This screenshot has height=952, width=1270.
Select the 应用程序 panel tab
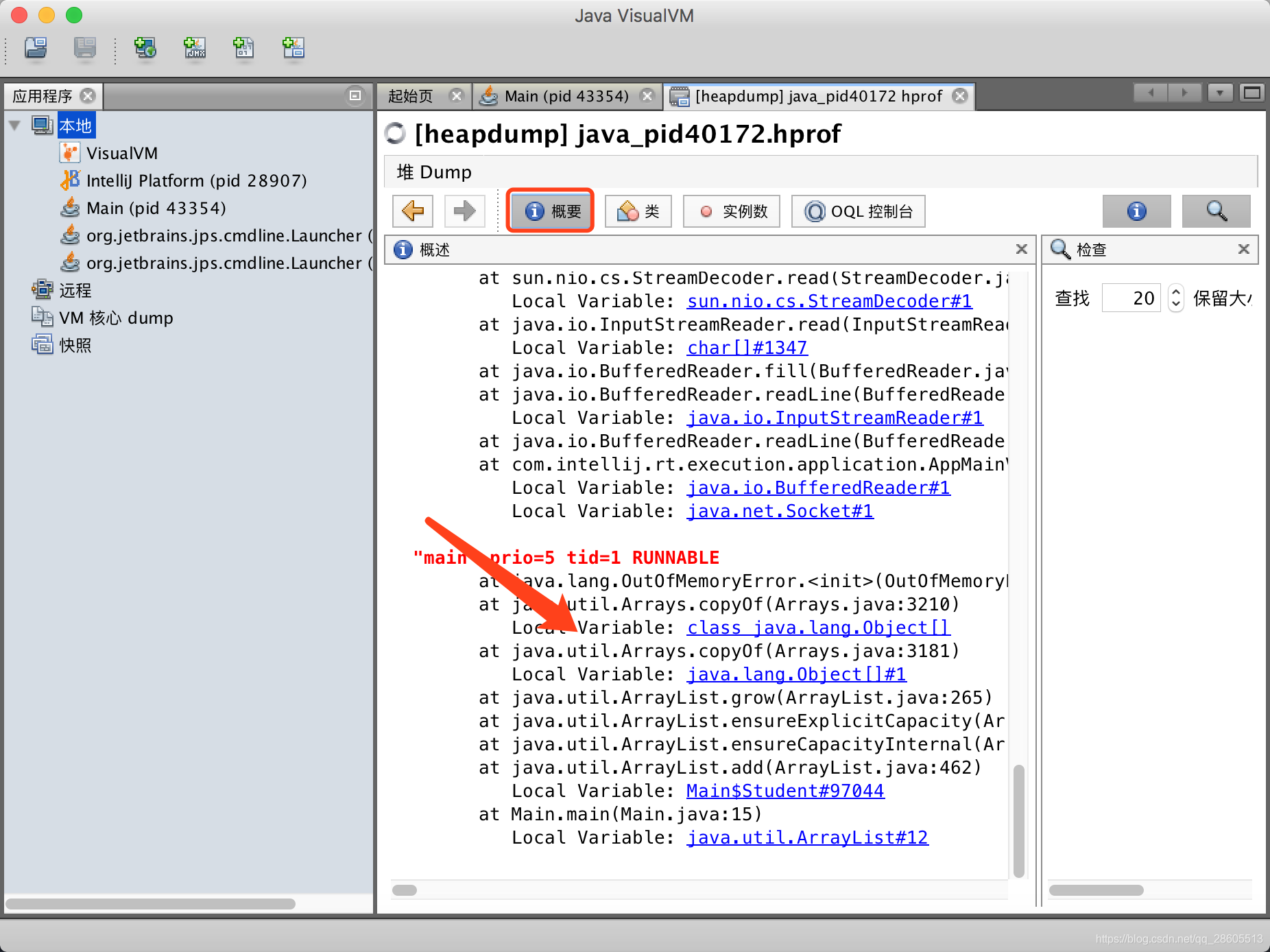[43, 96]
